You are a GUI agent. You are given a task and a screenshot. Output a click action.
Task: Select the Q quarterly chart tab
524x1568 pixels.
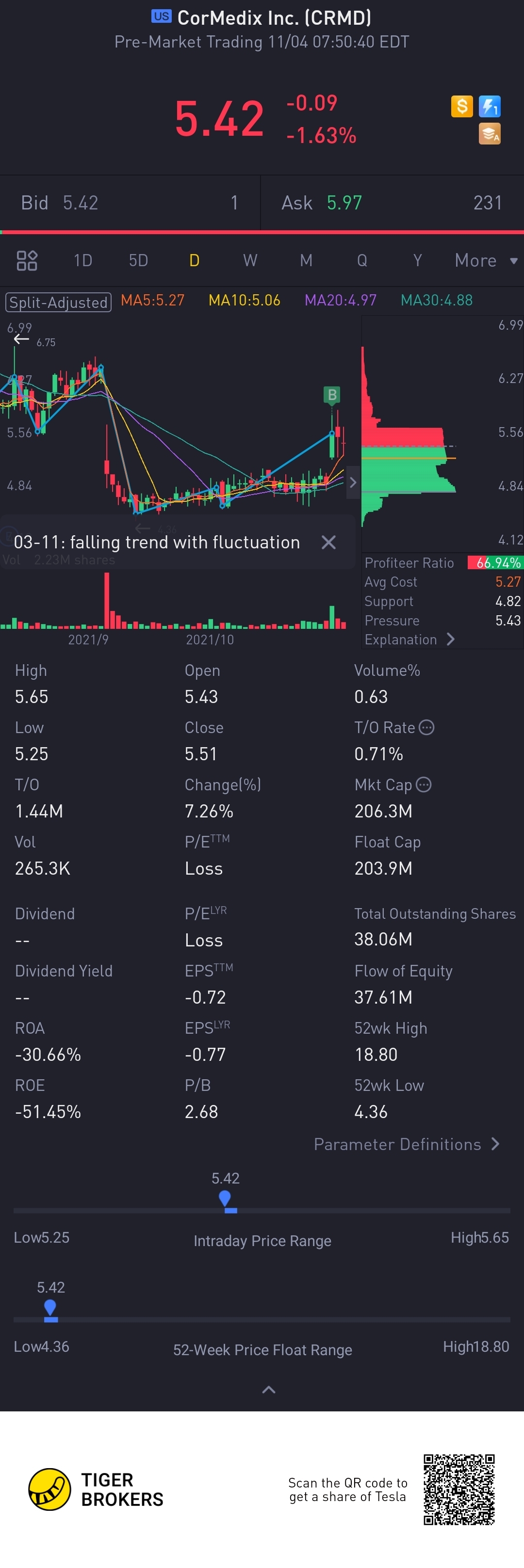click(362, 260)
